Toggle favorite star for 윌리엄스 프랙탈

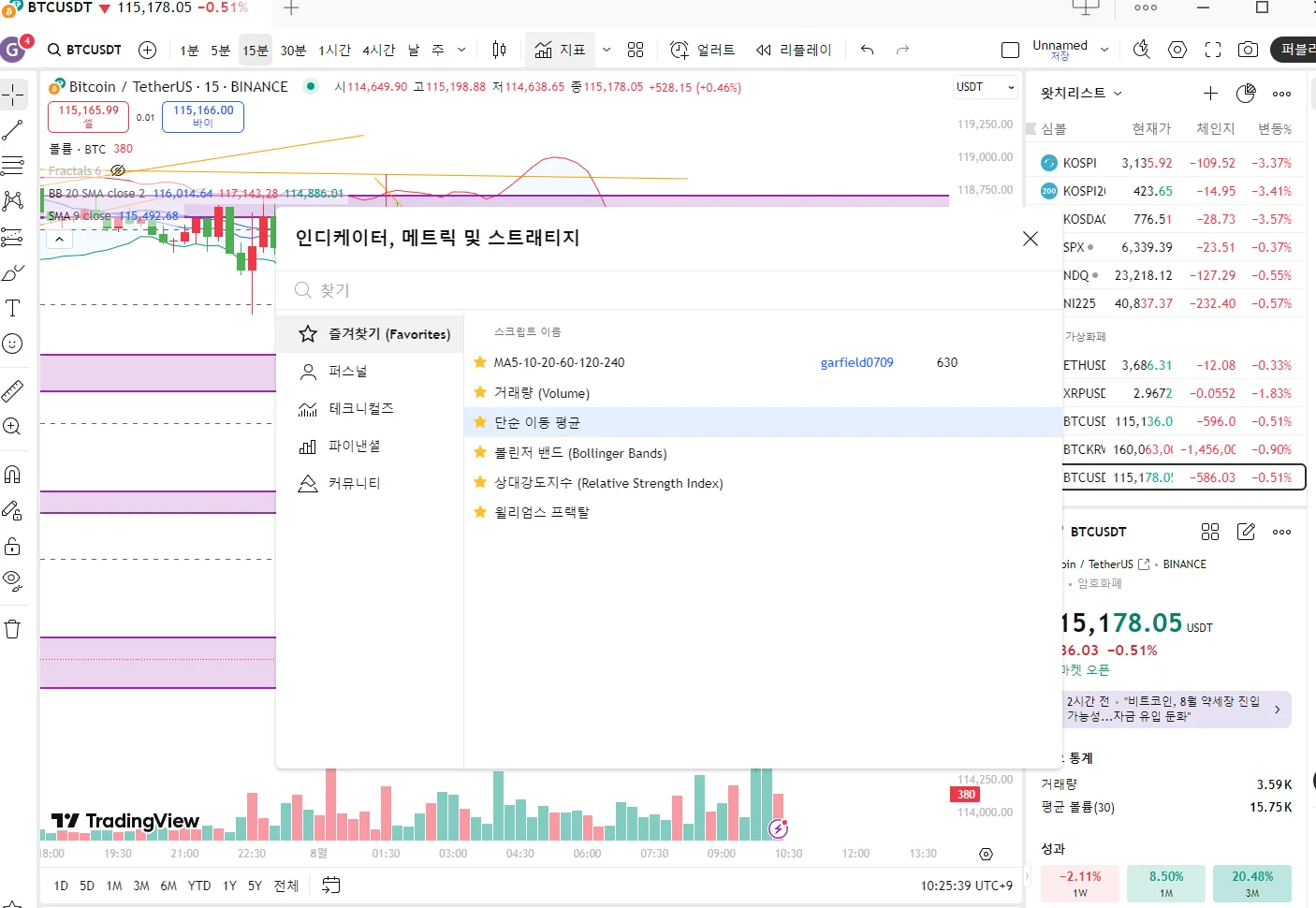480,512
